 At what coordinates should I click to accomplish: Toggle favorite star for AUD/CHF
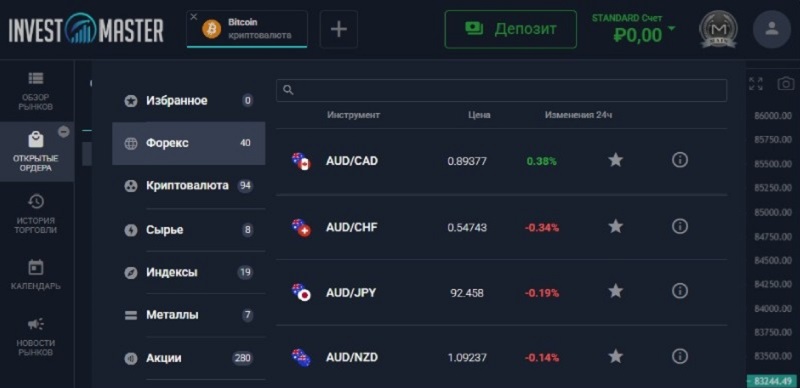tap(616, 226)
